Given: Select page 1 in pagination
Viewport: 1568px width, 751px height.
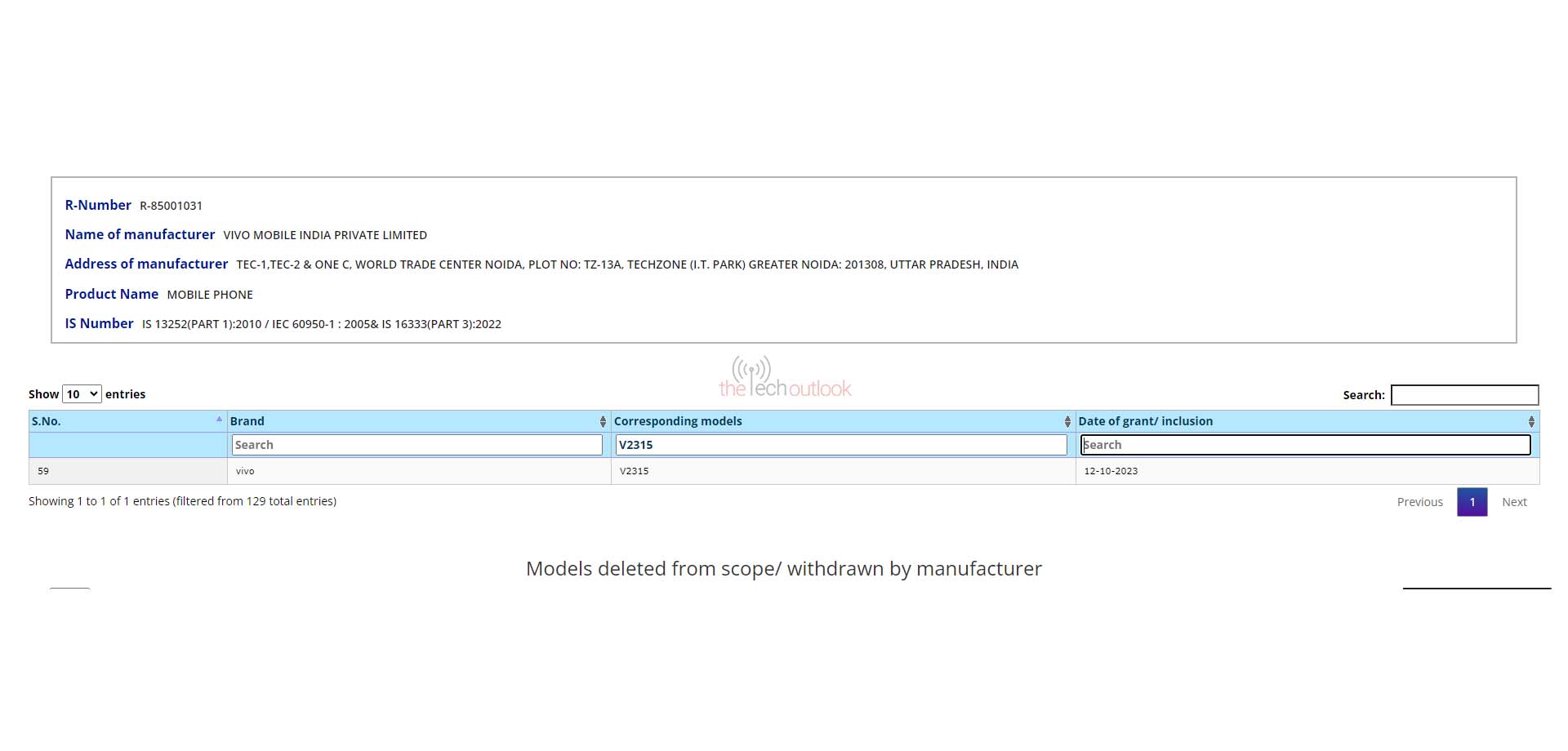Looking at the screenshot, I should [1472, 502].
